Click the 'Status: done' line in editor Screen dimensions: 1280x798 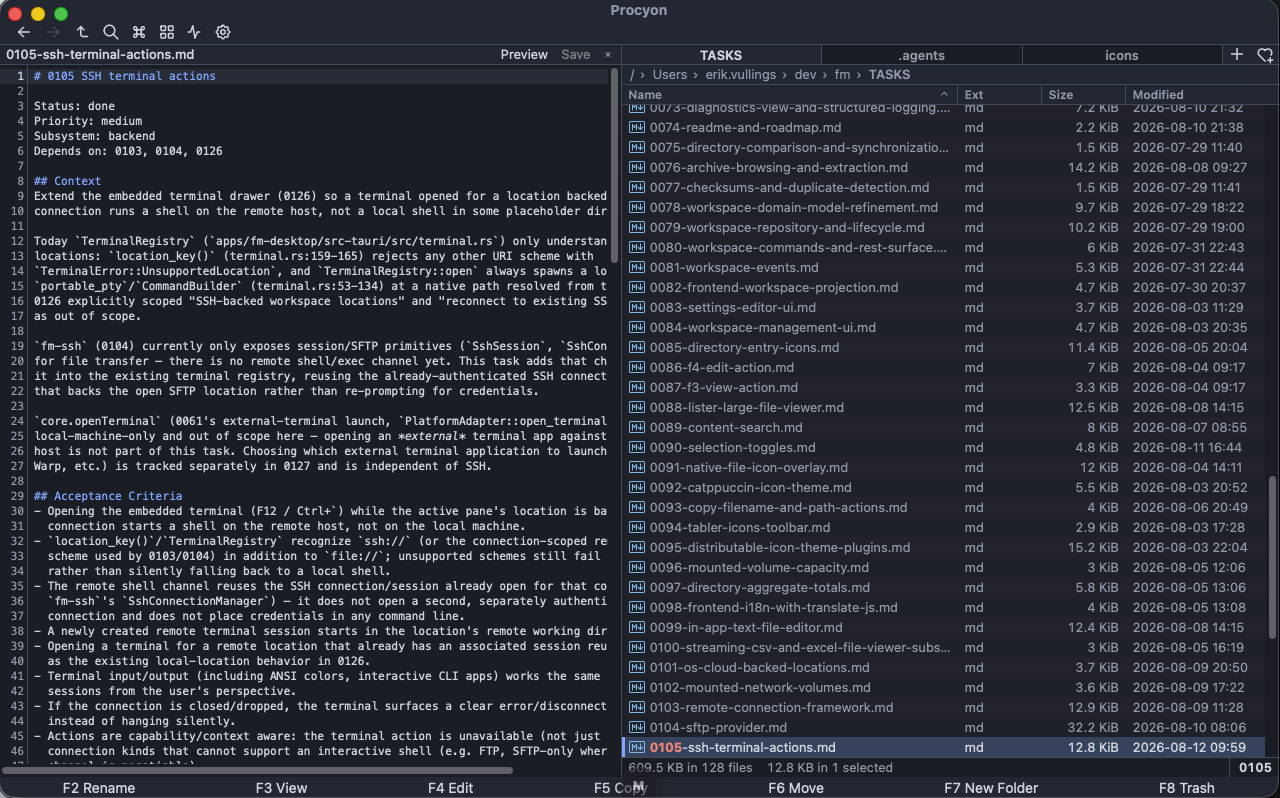(74, 106)
